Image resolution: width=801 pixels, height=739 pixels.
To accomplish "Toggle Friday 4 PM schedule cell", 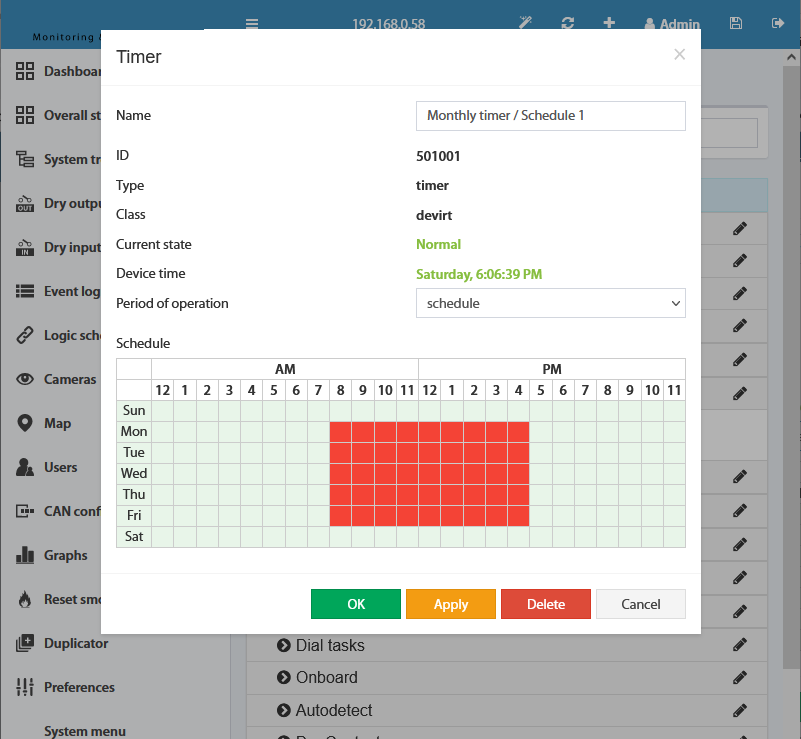I will (519, 515).
